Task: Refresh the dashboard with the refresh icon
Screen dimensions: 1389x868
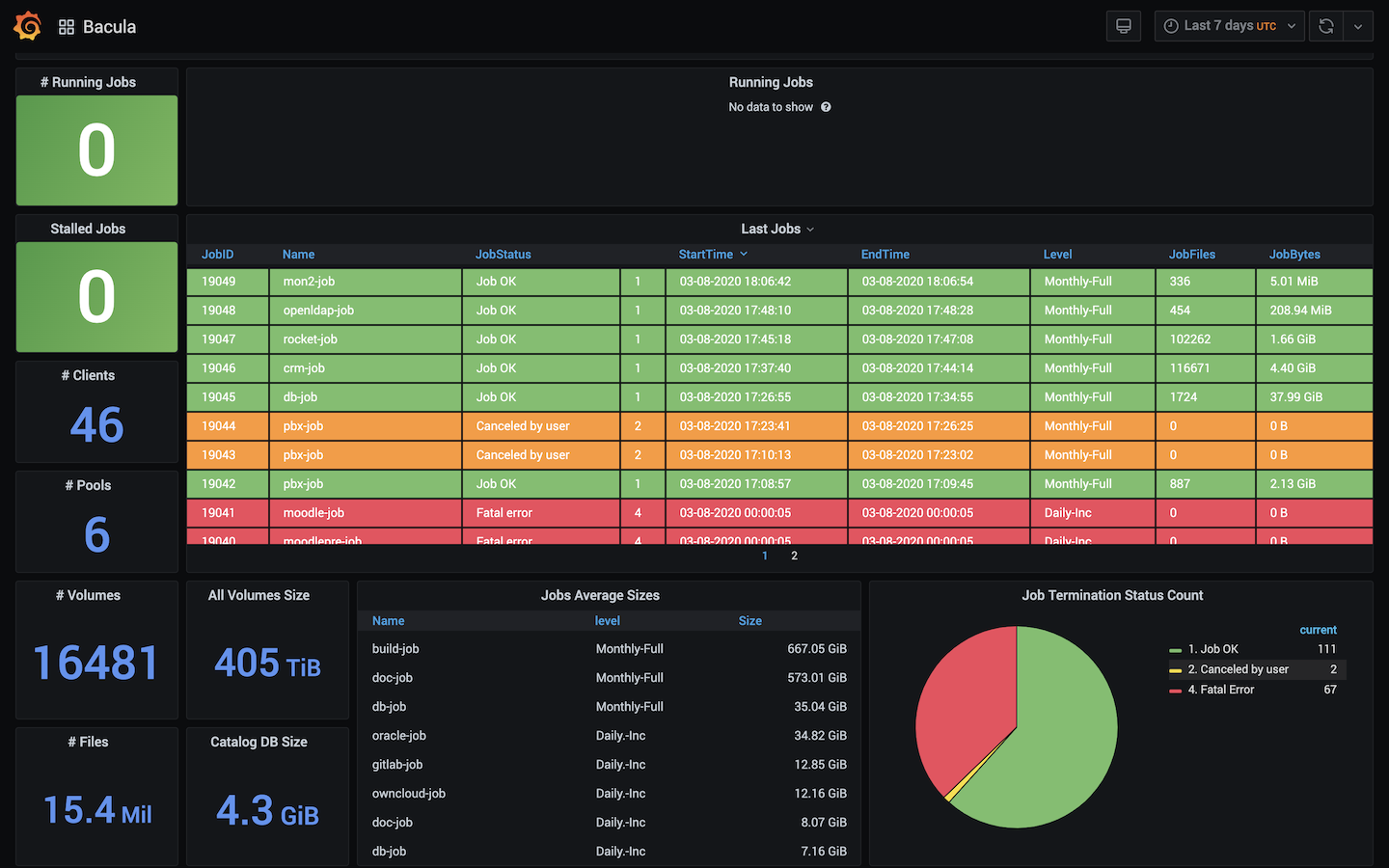Action: click(x=1326, y=26)
